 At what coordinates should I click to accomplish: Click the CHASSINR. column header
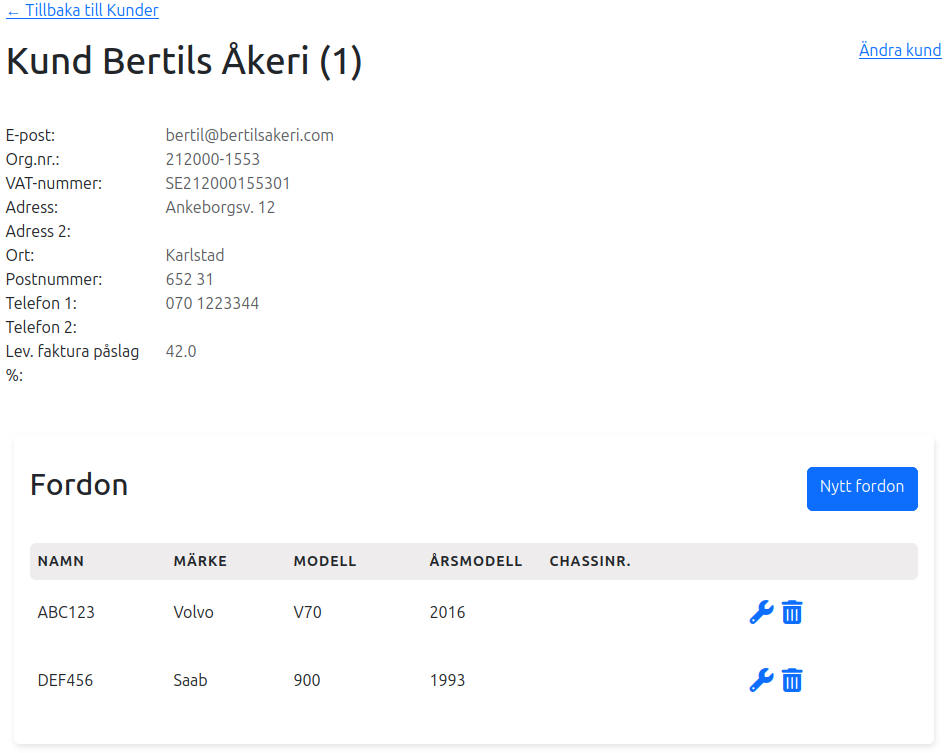point(590,561)
